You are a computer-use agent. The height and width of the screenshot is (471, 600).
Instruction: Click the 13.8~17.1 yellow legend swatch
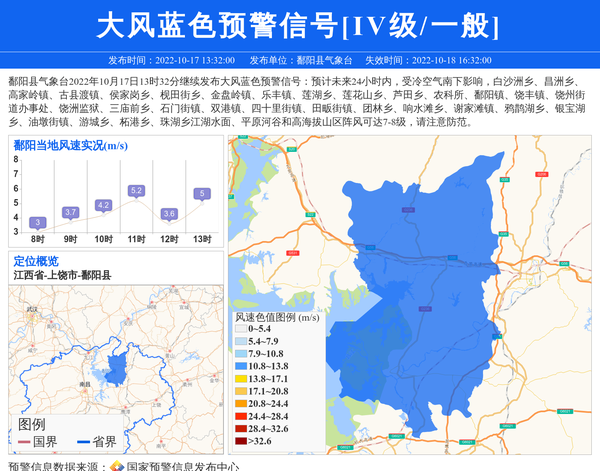coord(240,379)
